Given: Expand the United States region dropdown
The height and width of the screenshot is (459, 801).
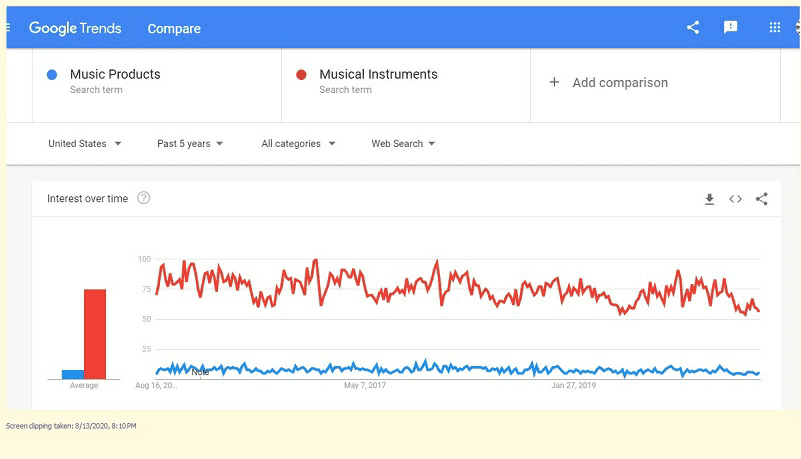Looking at the screenshot, I should pyautogui.click(x=85, y=143).
